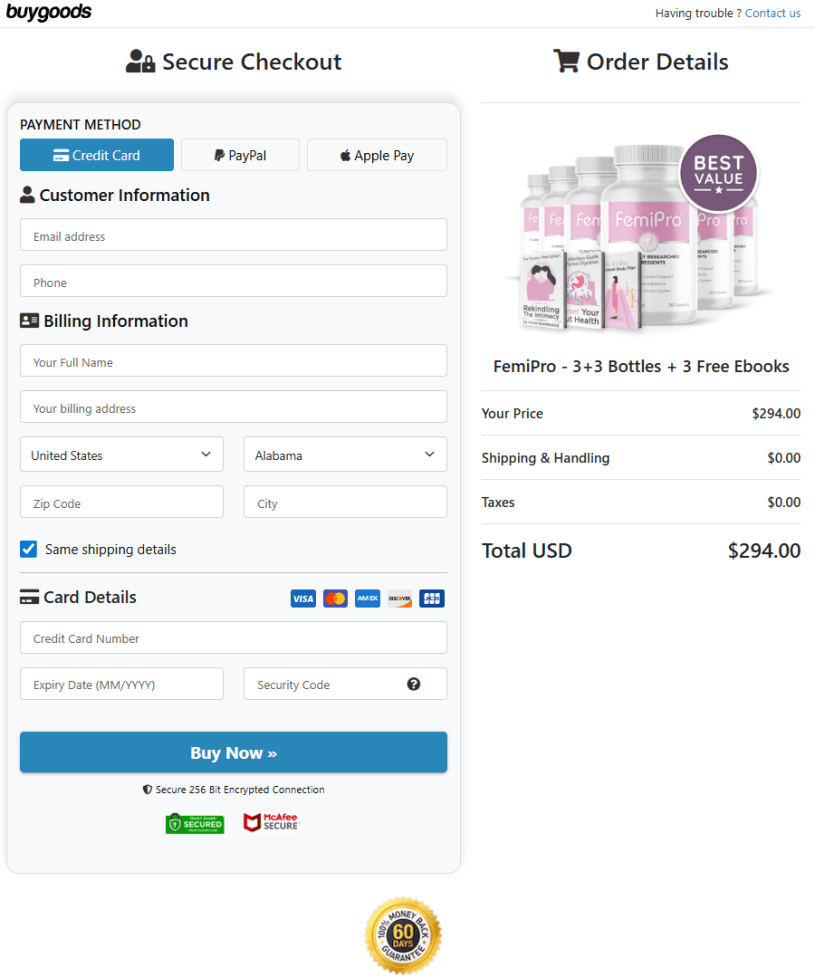
Task: Click the green Secured trust badge
Action: (x=195, y=824)
